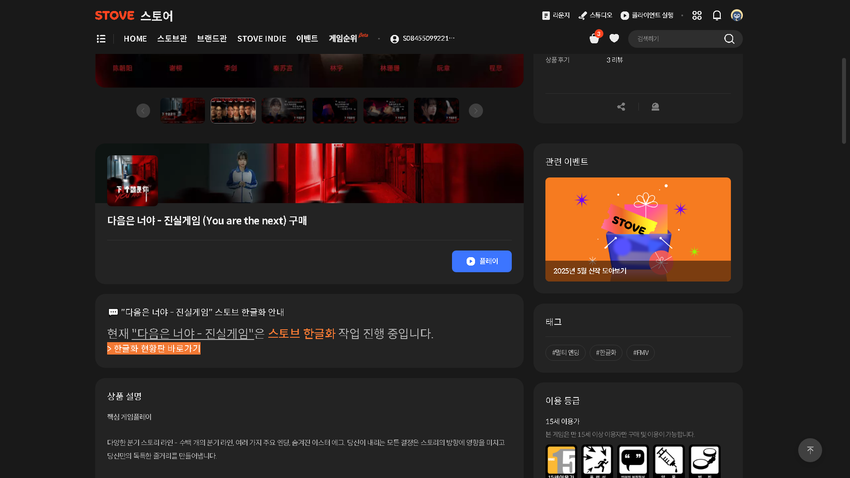Open 한글화 현황판 바로가기 link
This screenshot has height=478, width=850.
point(154,348)
